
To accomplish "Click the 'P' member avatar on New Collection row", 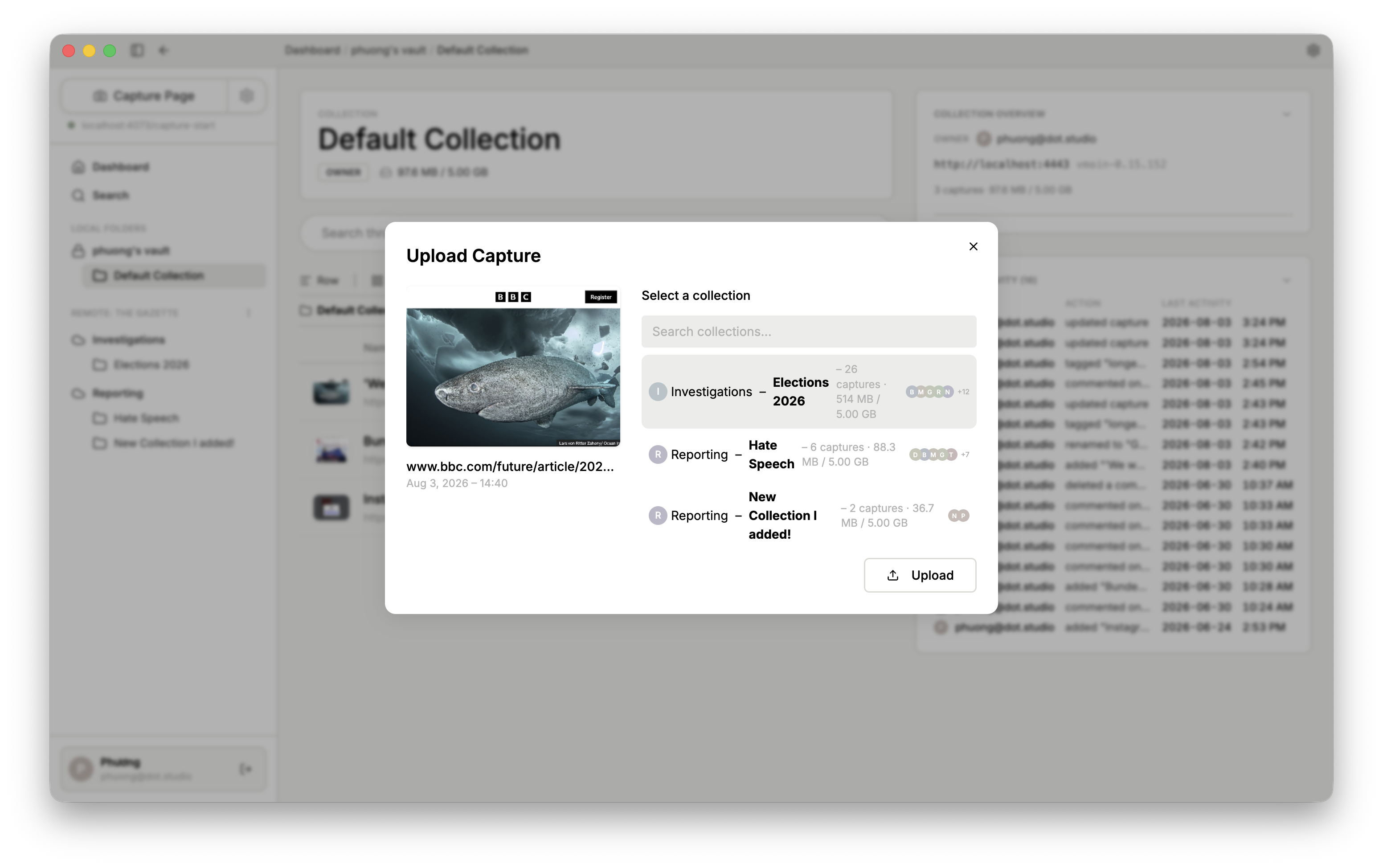I will 963,516.
